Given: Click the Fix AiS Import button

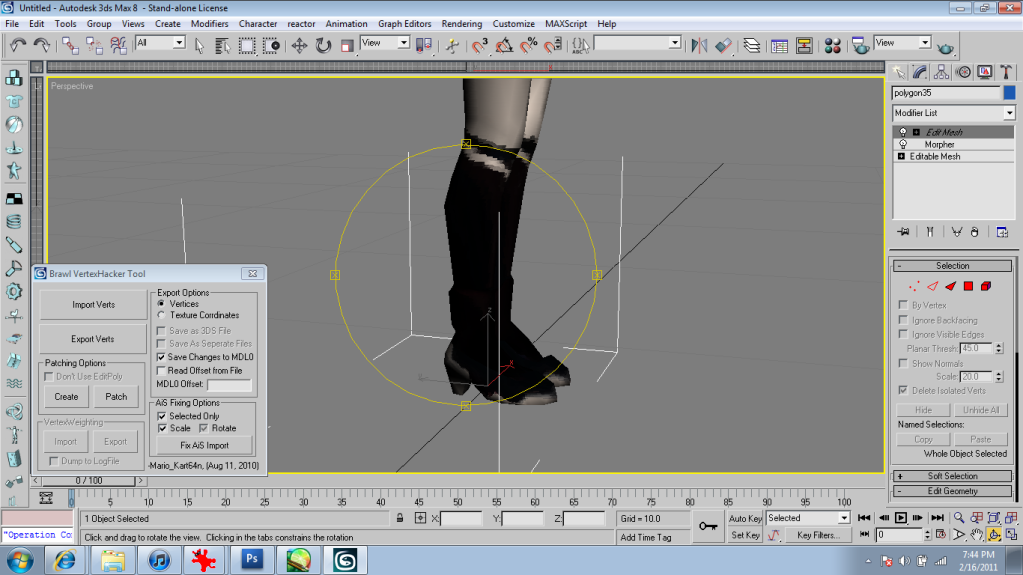Looking at the screenshot, I should click(x=204, y=445).
